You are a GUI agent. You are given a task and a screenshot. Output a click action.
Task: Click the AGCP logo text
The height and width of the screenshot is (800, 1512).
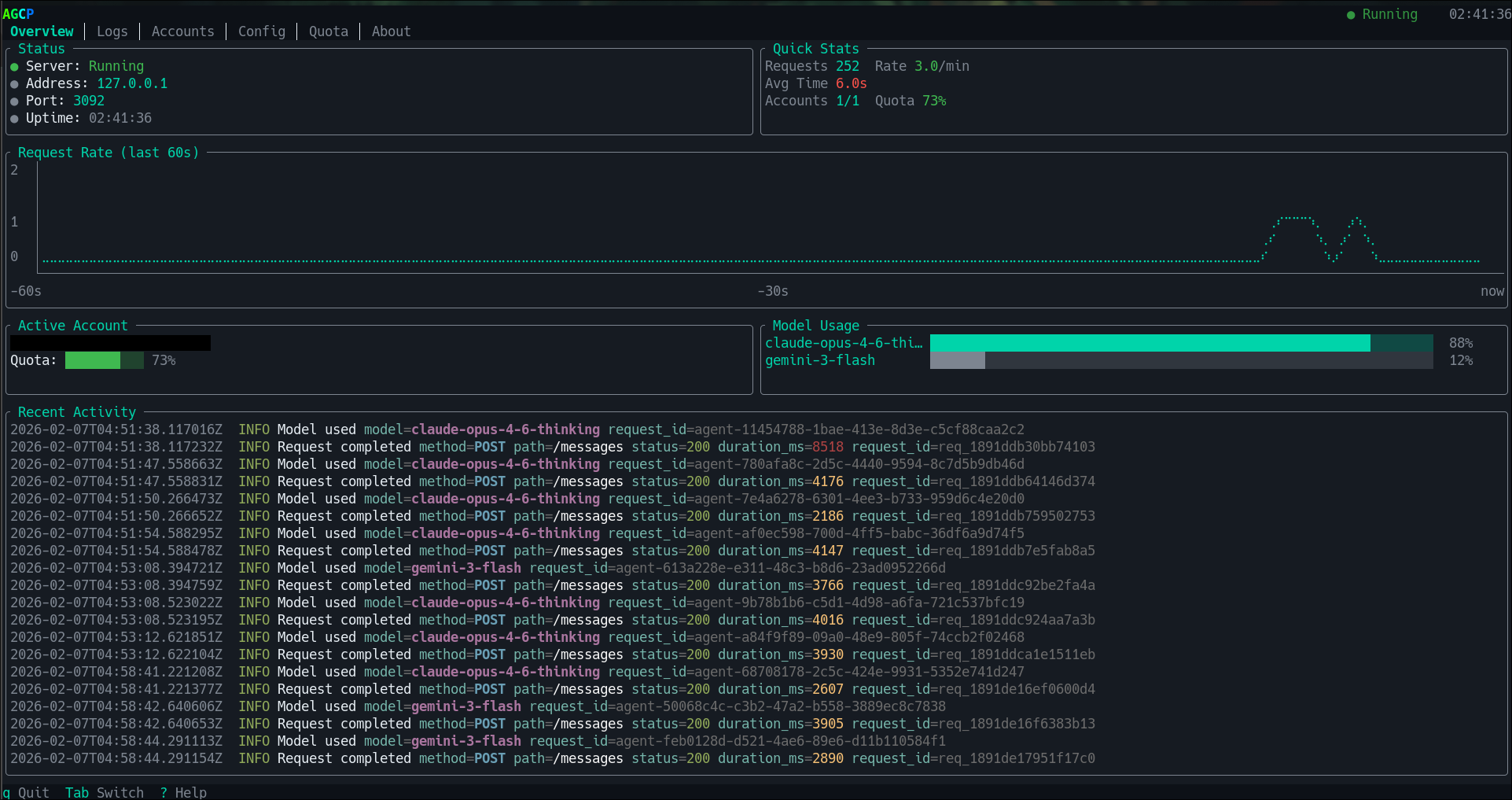(18, 14)
